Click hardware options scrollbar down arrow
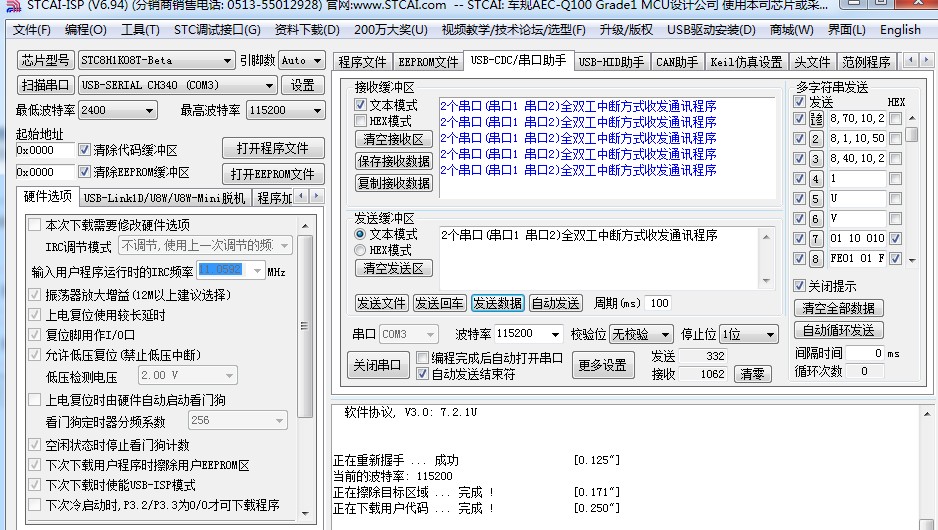The height and width of the screenshot is (530, 938). tap(305, 513)
